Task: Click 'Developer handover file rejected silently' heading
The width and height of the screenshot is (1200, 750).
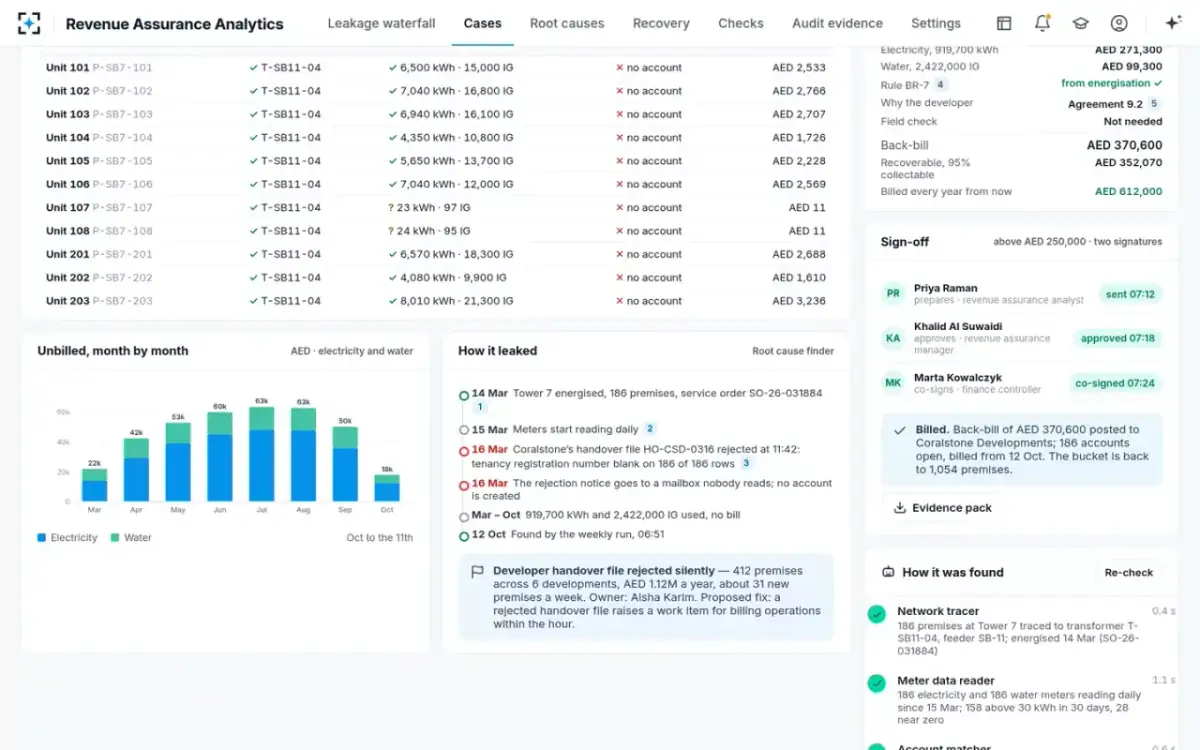Action: pyautogui.click(x=604, y=571)
